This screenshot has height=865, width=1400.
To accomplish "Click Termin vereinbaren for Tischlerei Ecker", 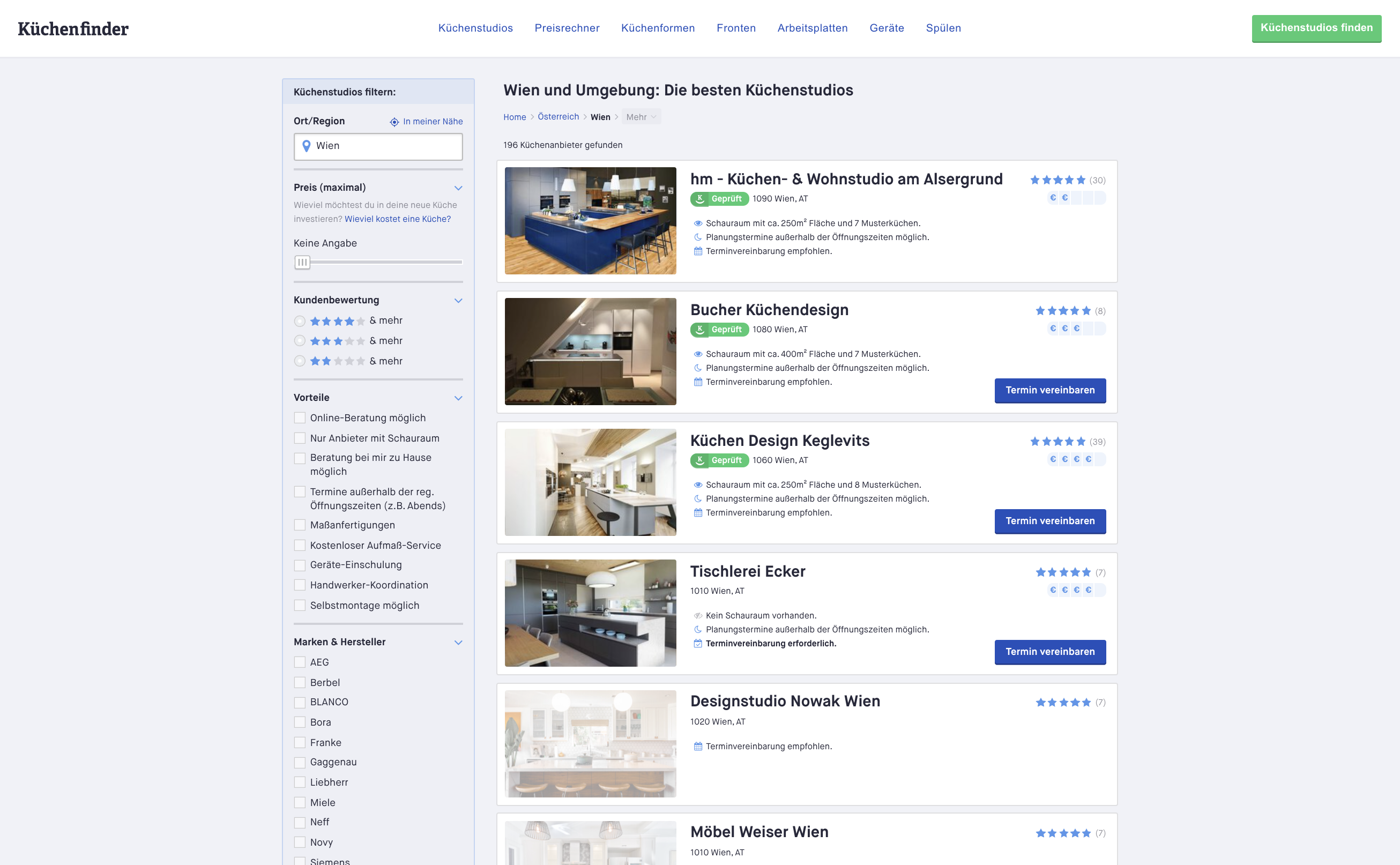I will 1050,652.
